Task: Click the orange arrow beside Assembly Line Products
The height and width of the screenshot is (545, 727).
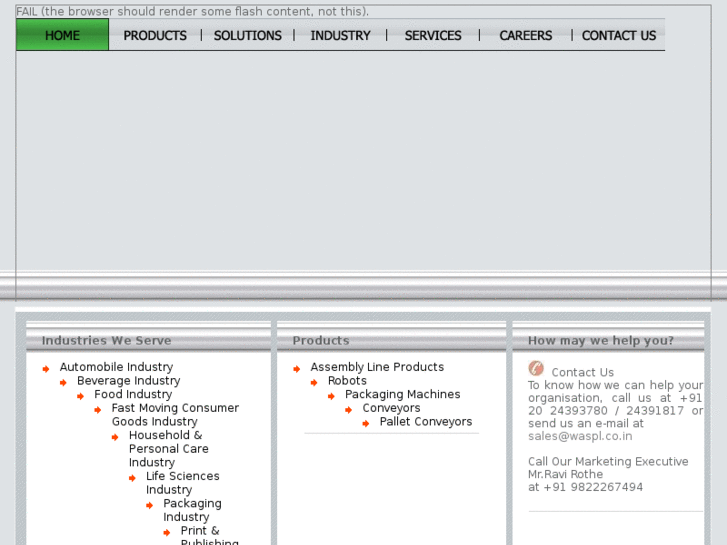Action: coord(297,369)
